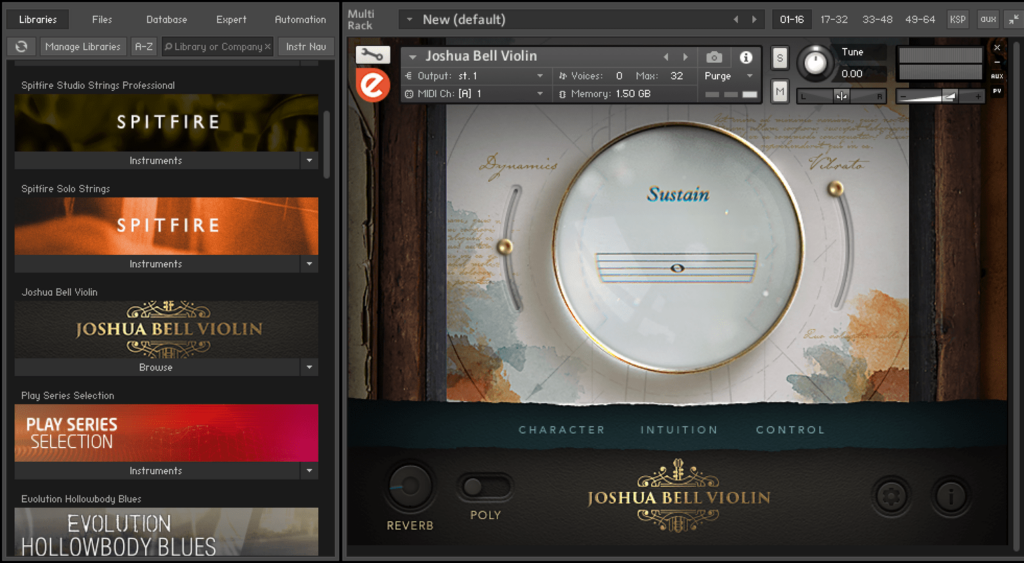Open the CONTROL page

(x=790, y=430)
